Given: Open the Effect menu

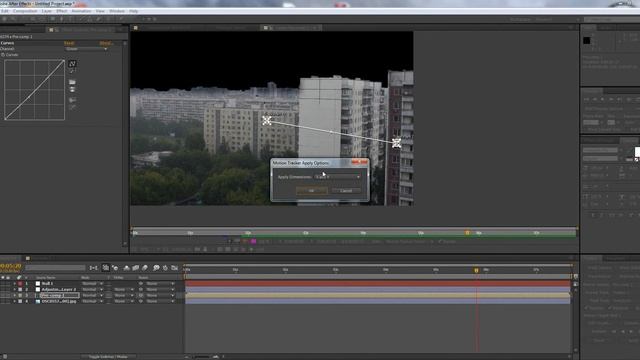Looking at the screenshot, I should (x=62, y=11).
